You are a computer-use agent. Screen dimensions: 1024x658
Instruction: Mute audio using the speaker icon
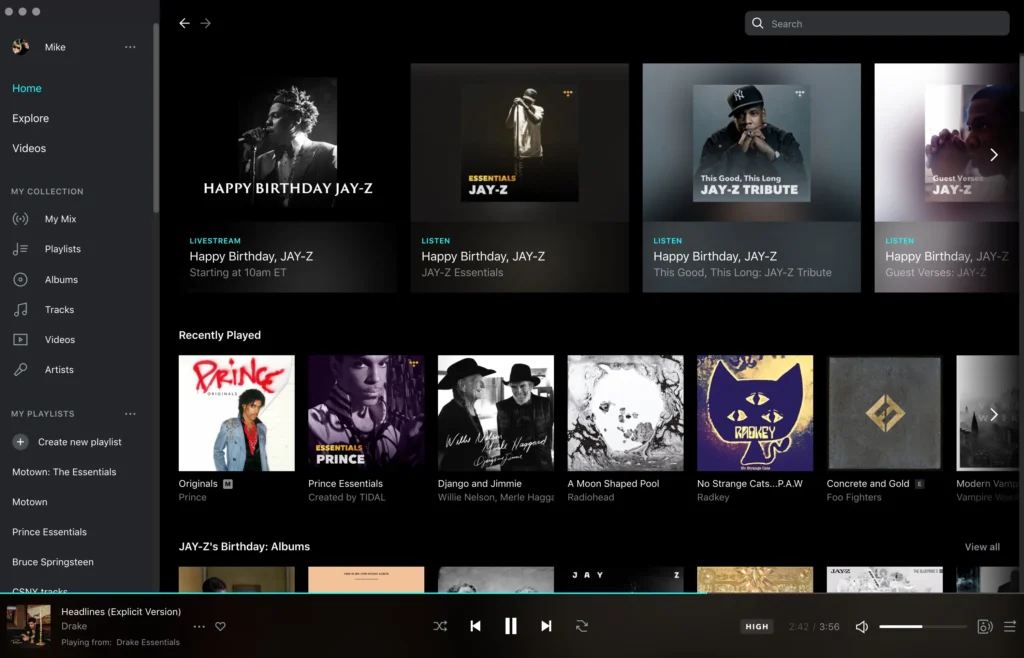[x=861, y=627]
